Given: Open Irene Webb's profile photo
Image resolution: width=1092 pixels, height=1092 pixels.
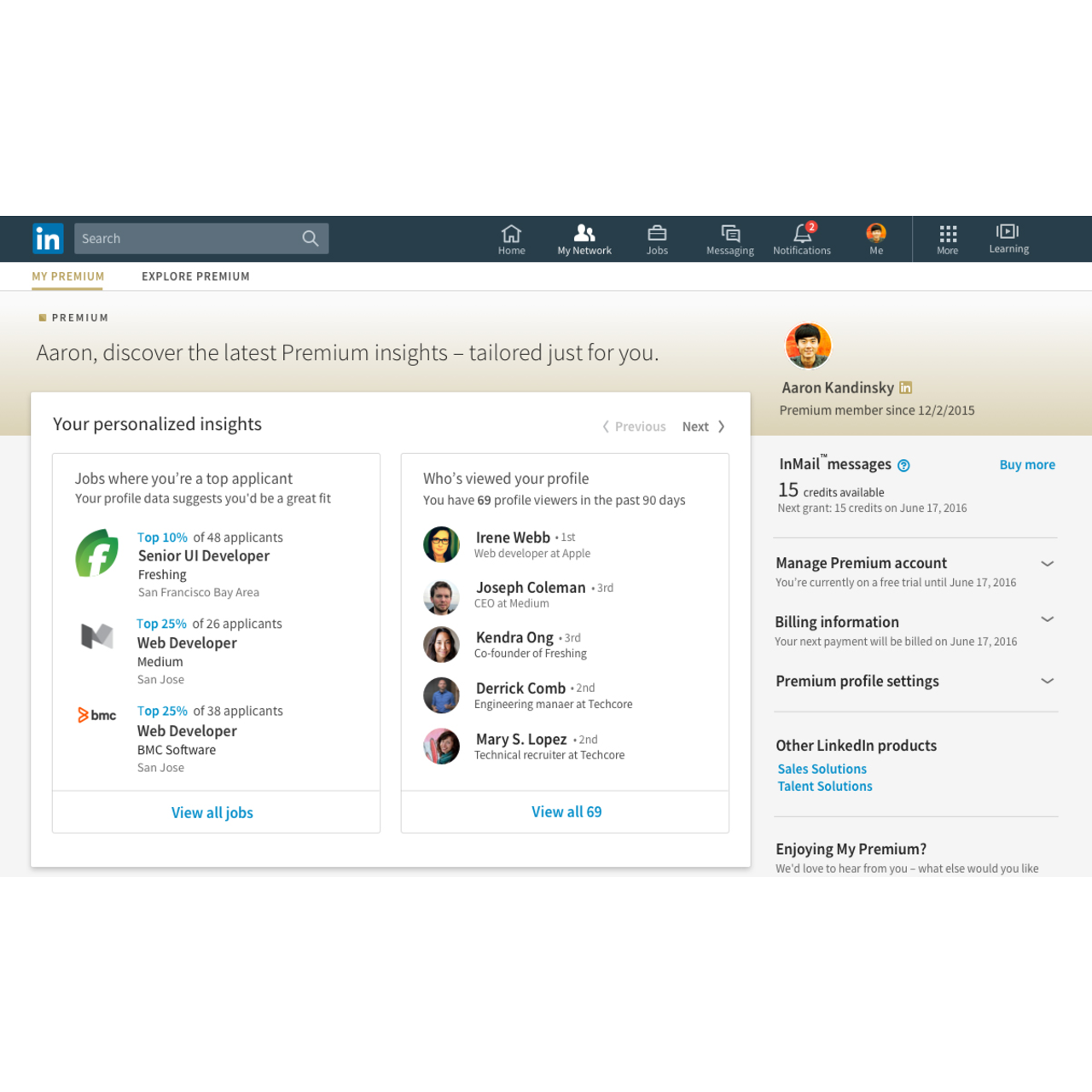Looking at the screenshot, I should 441,544.
